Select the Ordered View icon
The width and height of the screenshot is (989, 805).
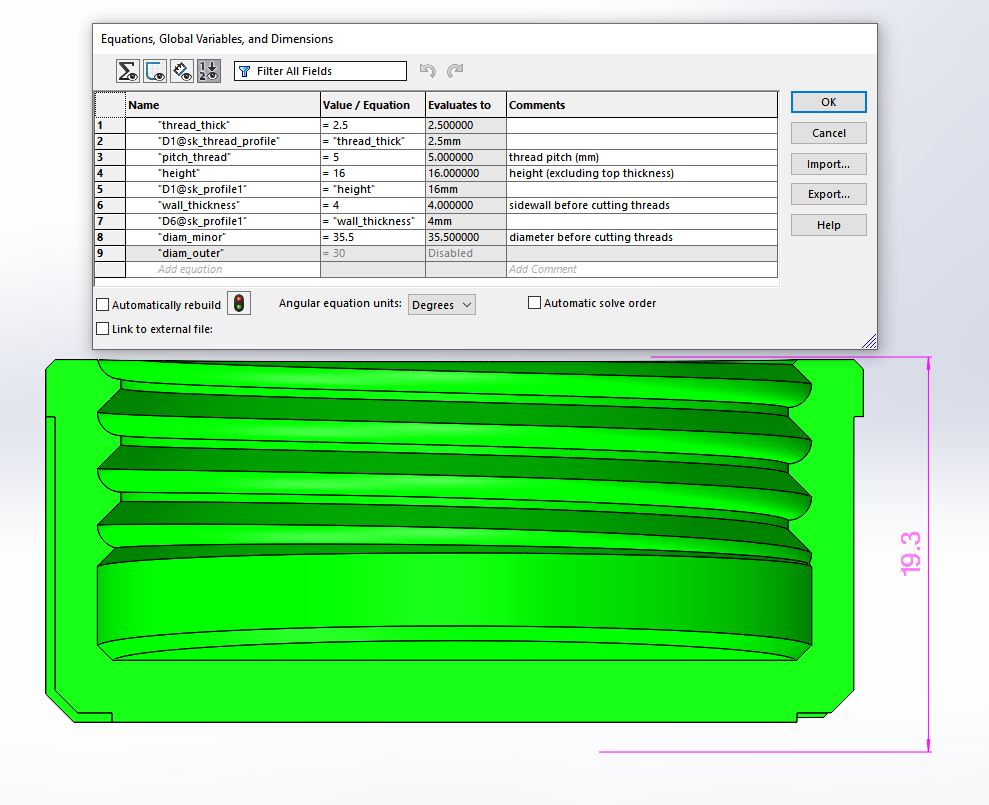tap(209, 71)
